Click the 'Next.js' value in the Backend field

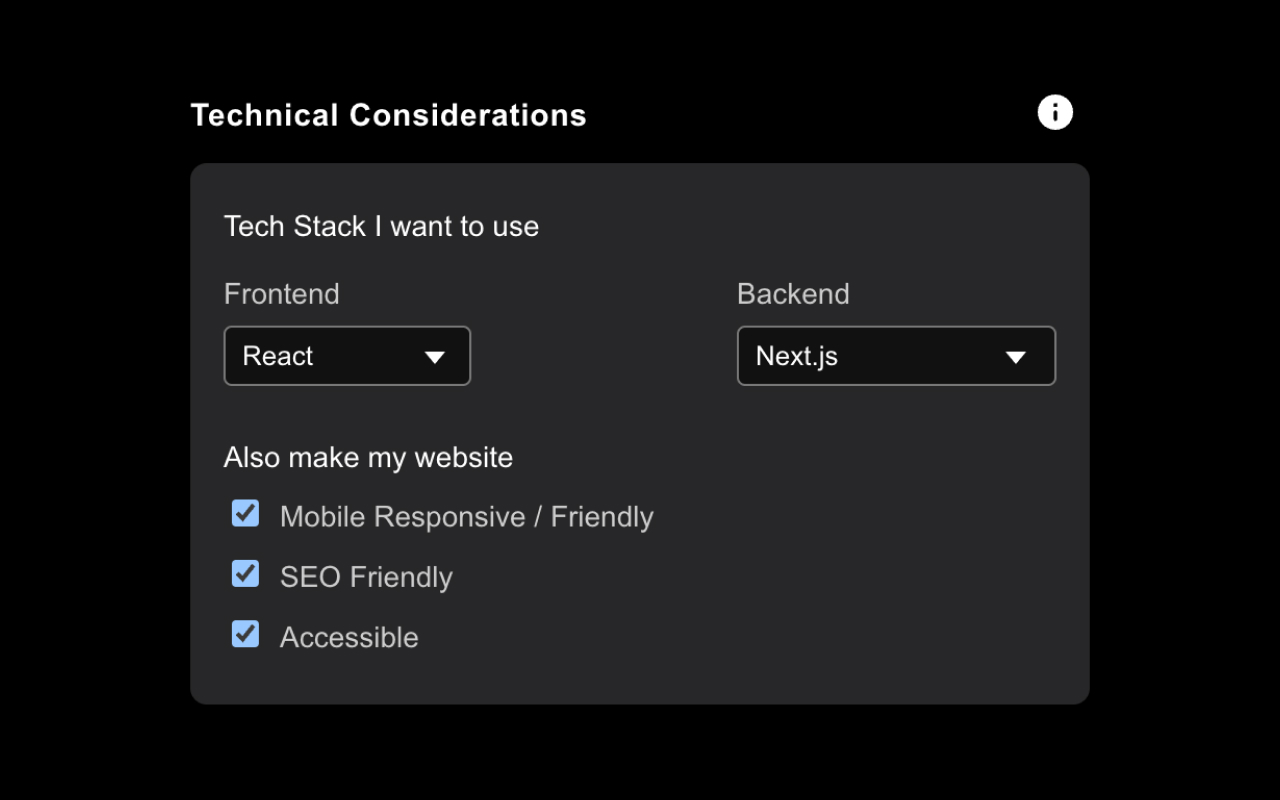click(796, 356)
